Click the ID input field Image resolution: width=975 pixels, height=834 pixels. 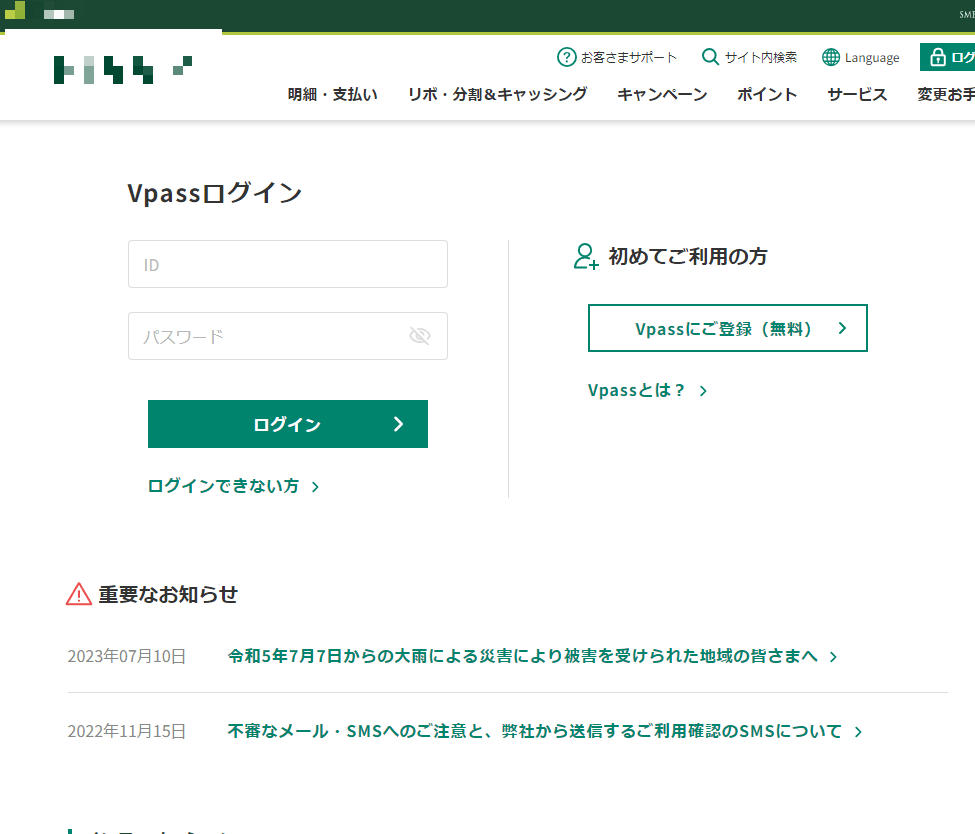287,263
